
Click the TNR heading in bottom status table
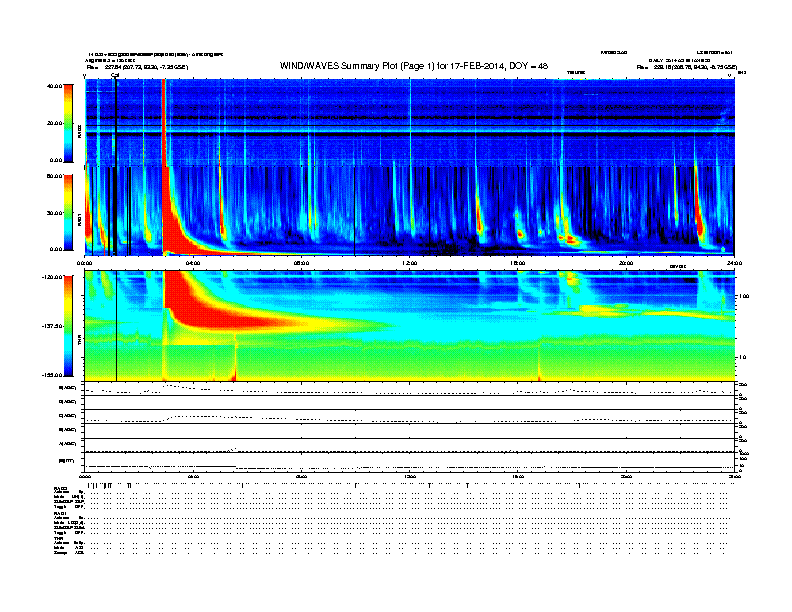(58, 538)
